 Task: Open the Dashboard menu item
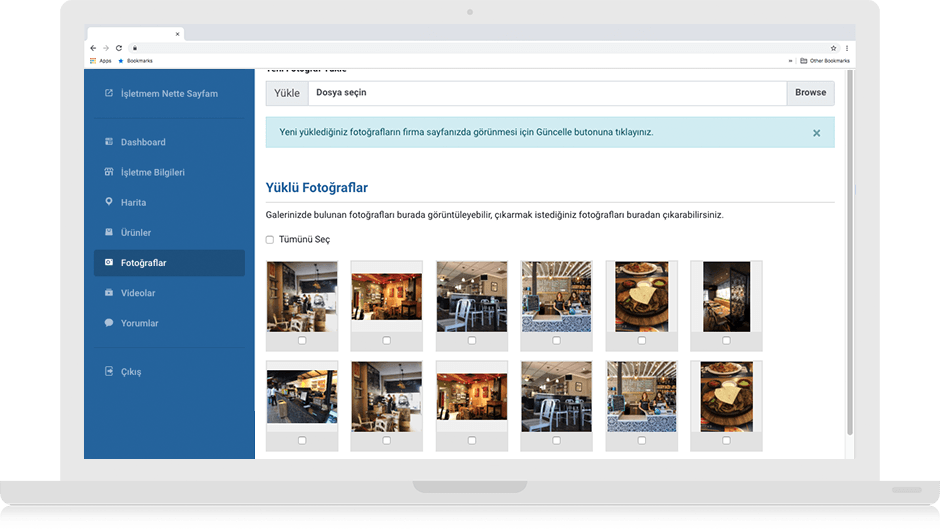tap(143, 142)
